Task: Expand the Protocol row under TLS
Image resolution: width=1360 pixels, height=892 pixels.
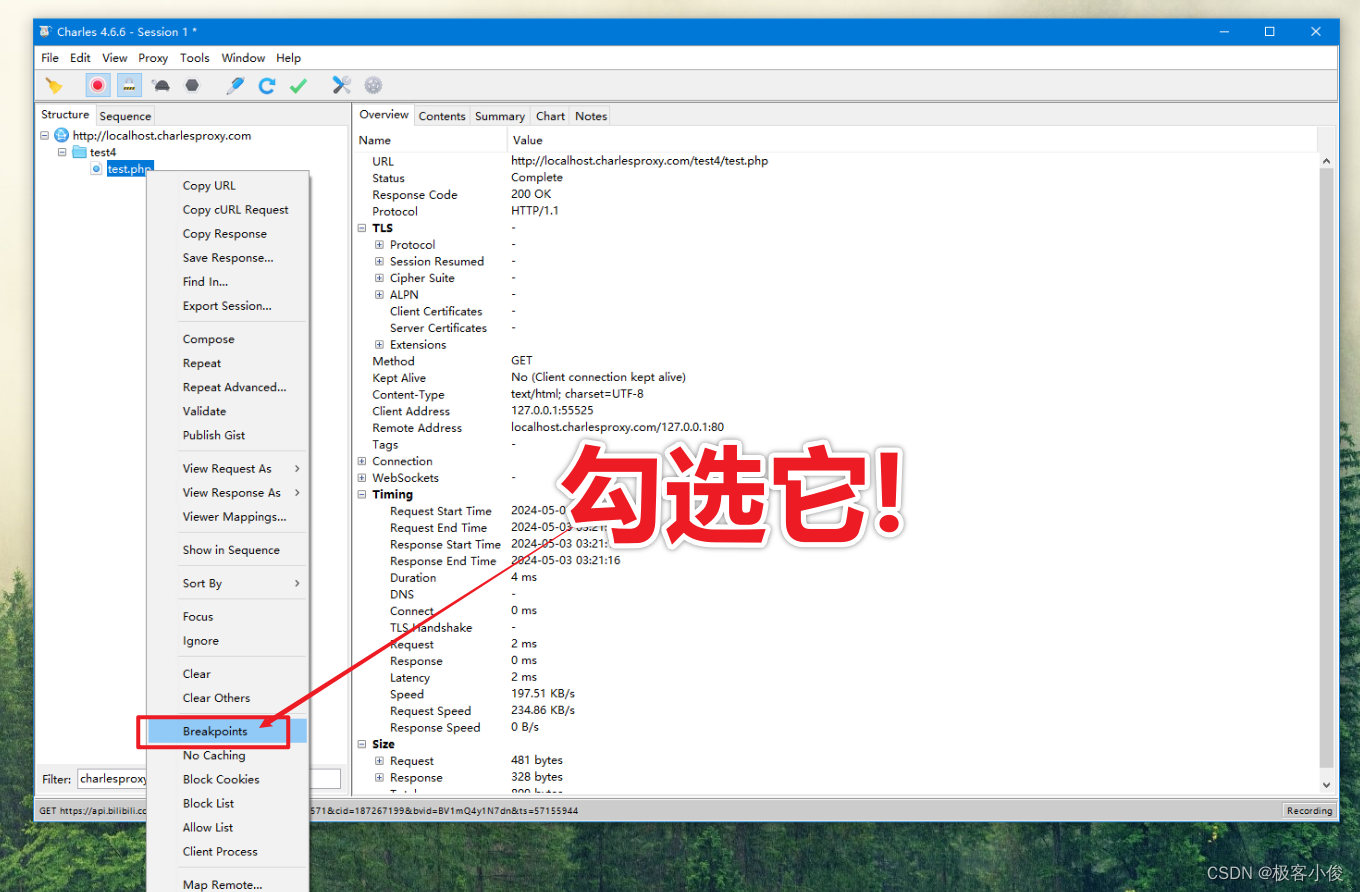Action: point(379,245)
